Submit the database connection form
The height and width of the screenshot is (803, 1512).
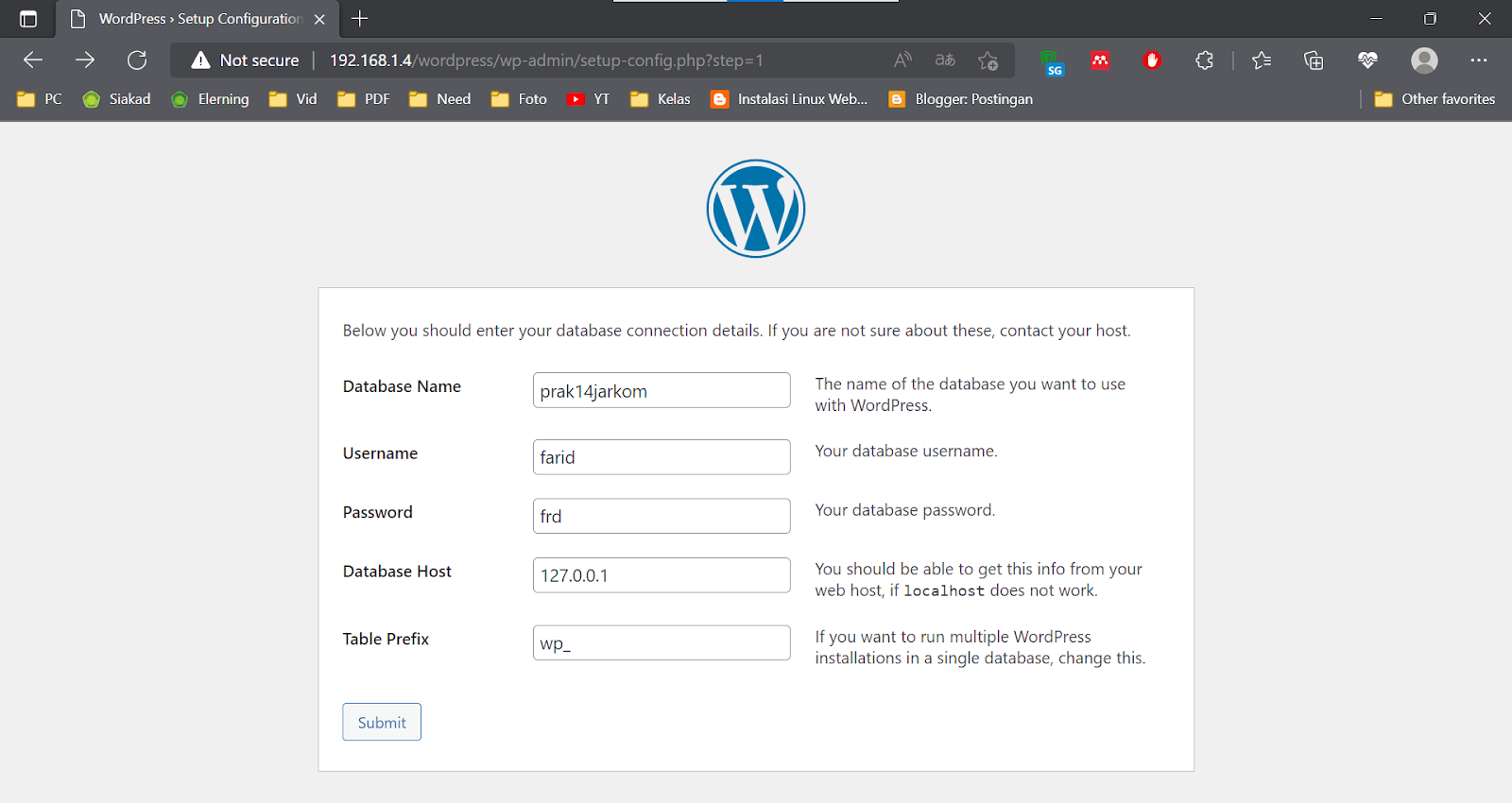pyautogui.click(x=382, y=722)
